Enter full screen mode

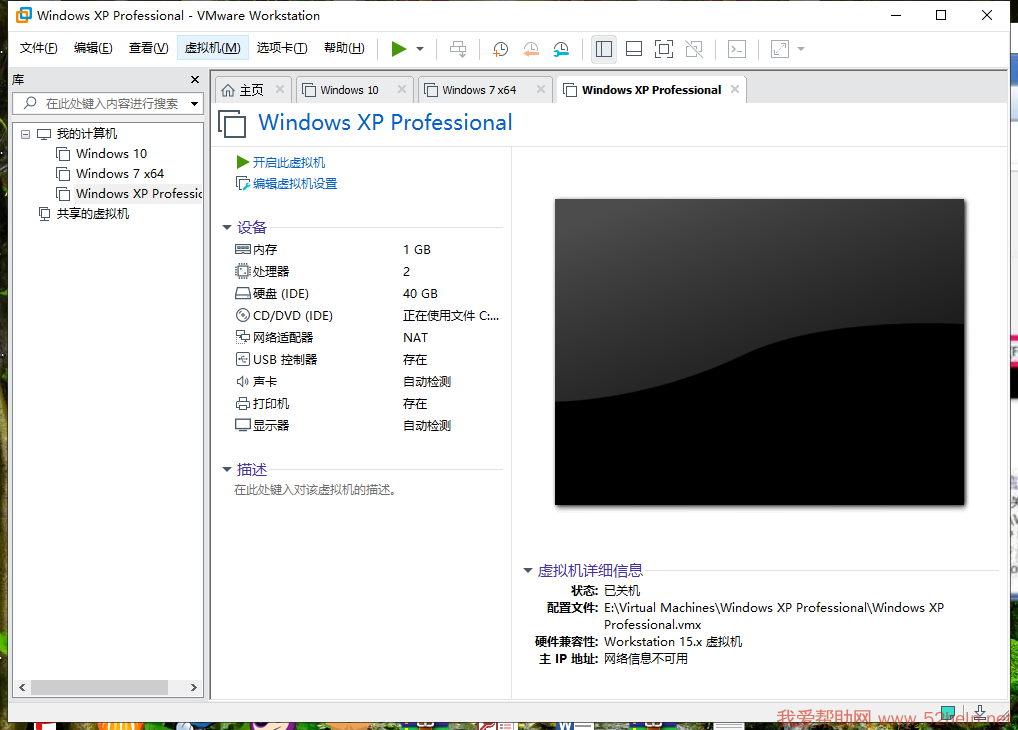pos(664,49)
